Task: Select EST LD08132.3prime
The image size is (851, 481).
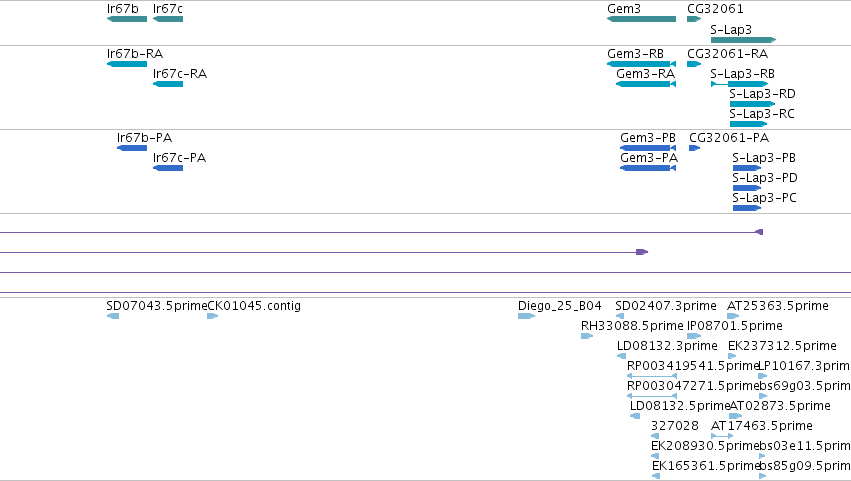Action: pos(622,357)
